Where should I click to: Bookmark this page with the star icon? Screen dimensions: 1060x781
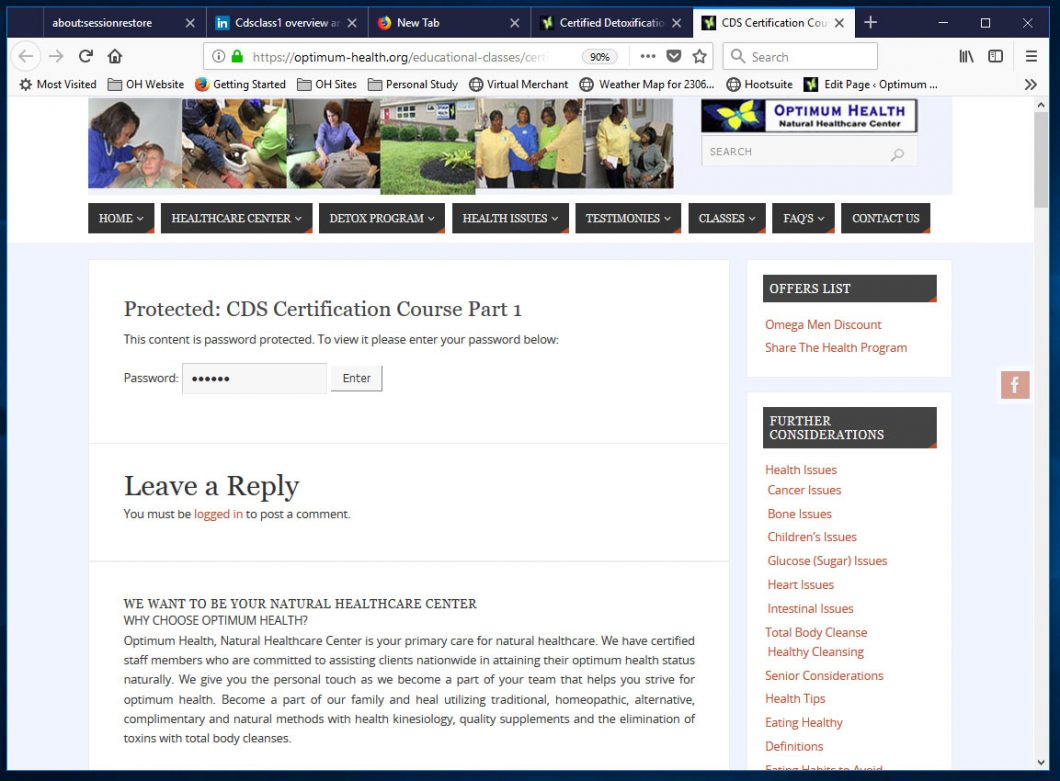pyautogui.click(x=700, y=57)
